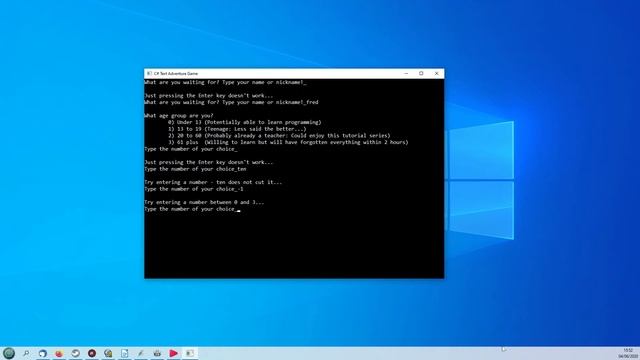
Task: Maximize the C# Text Adventure Game window
Action: coord(421,73)
